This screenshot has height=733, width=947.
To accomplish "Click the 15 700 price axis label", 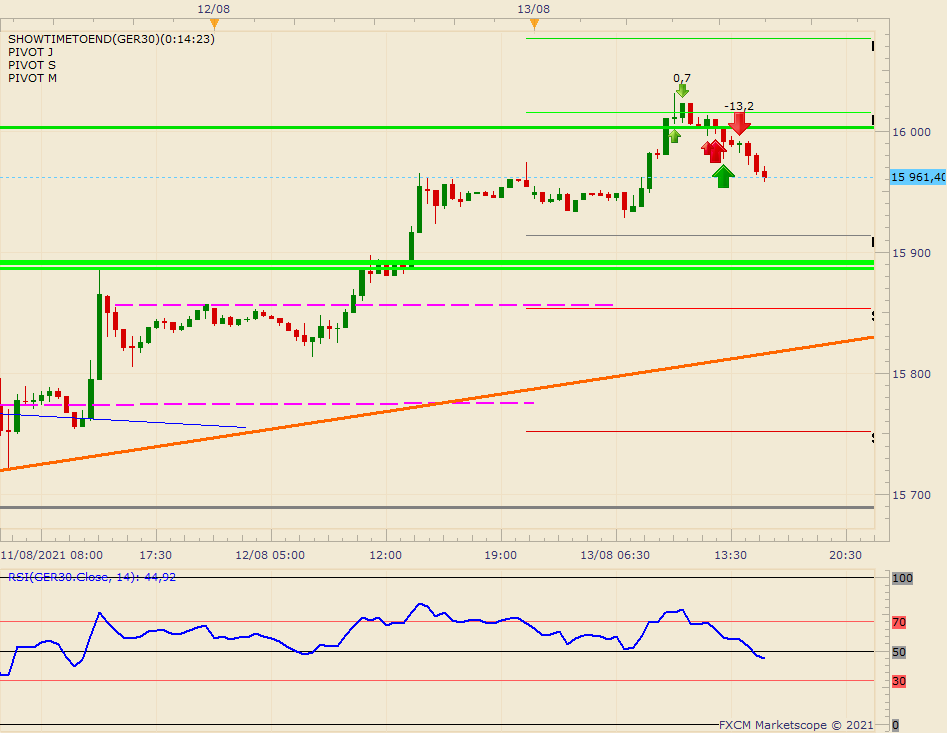I will click(x=911, y=495).
